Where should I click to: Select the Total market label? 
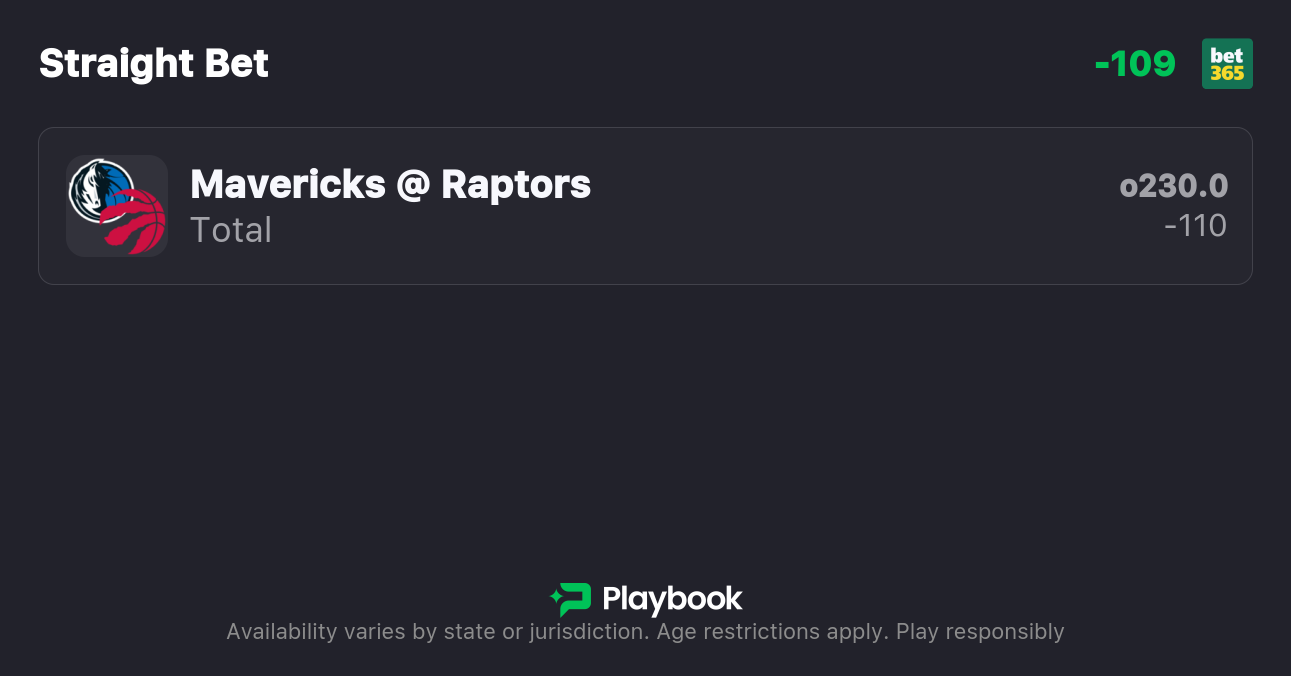231,229
